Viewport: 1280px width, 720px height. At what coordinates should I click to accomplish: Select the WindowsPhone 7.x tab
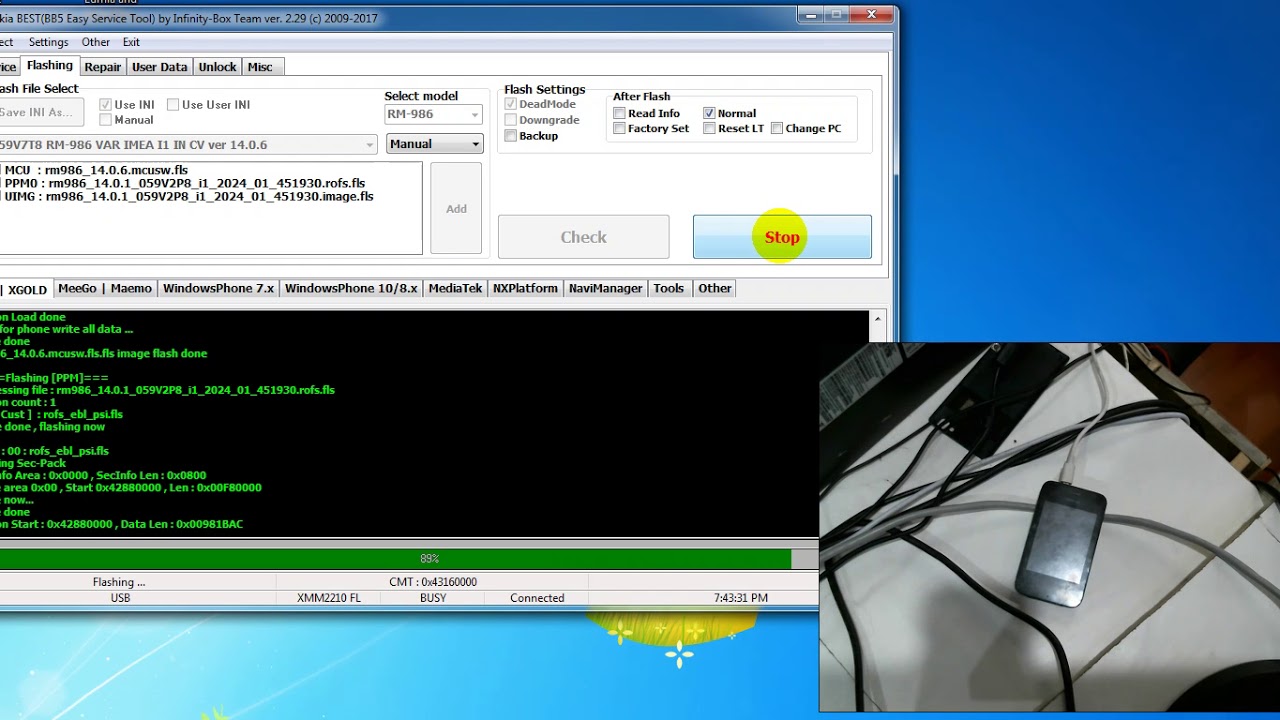(x=218, y=288)
